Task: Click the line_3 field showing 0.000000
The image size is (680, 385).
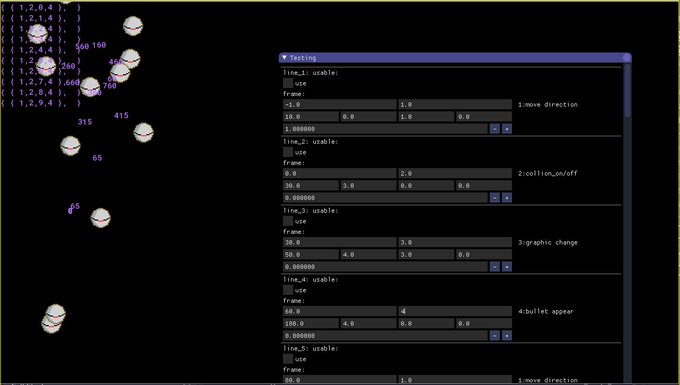Action: click(386, 267)
